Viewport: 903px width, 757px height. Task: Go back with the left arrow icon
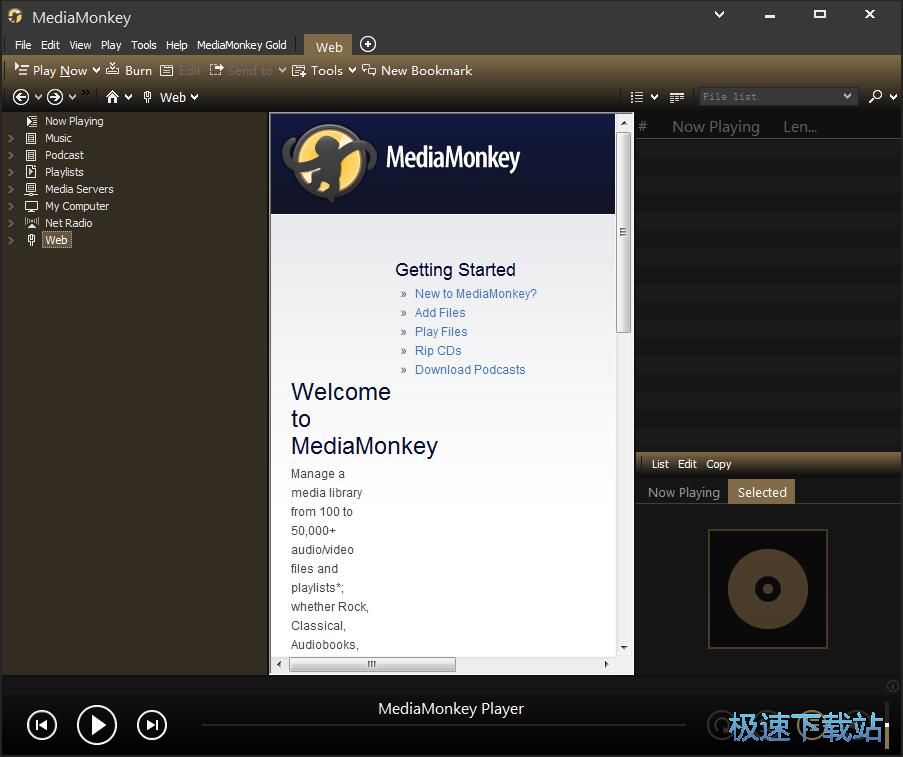pos(21,97)
